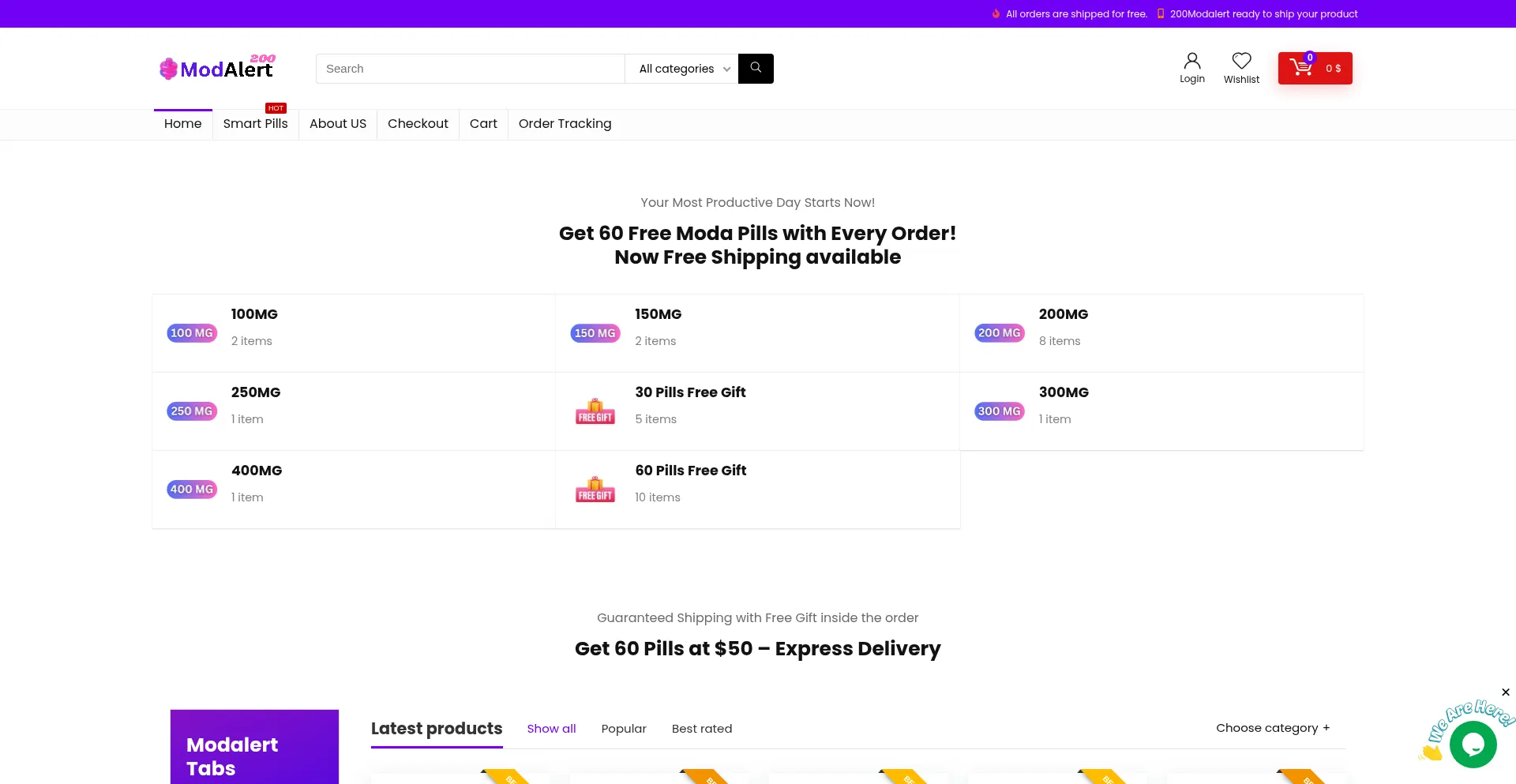Open the 150MG category link
Screen dimensions: 1516x784
pos(658,314)
